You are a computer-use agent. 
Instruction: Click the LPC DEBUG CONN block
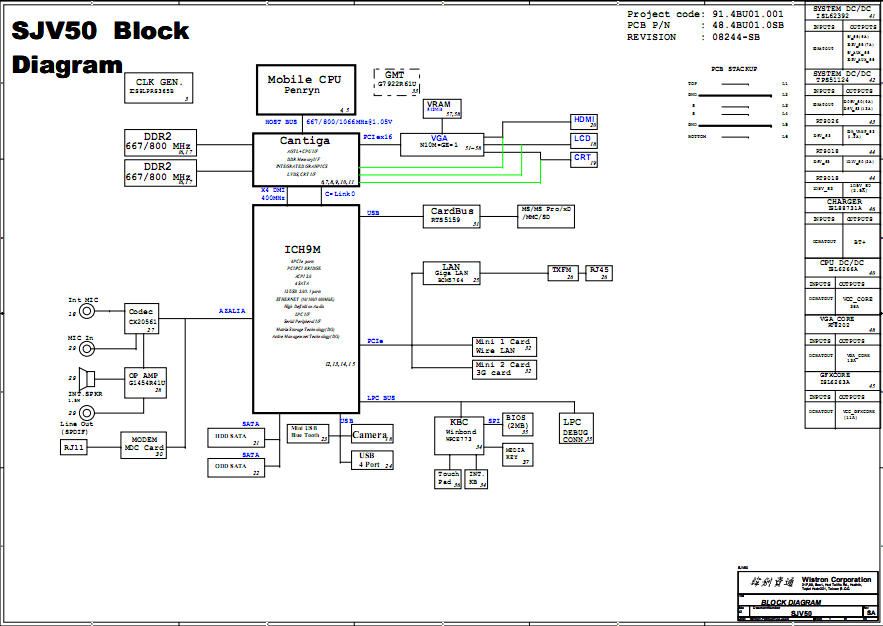click(x=576, y=429)
